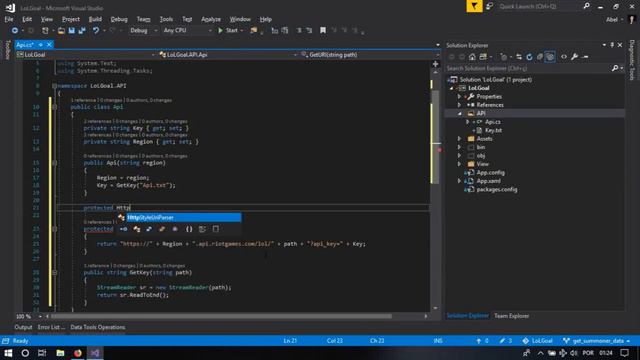Expand the View folder node
This screenshot has height=360, width=640.
(459, 164)
